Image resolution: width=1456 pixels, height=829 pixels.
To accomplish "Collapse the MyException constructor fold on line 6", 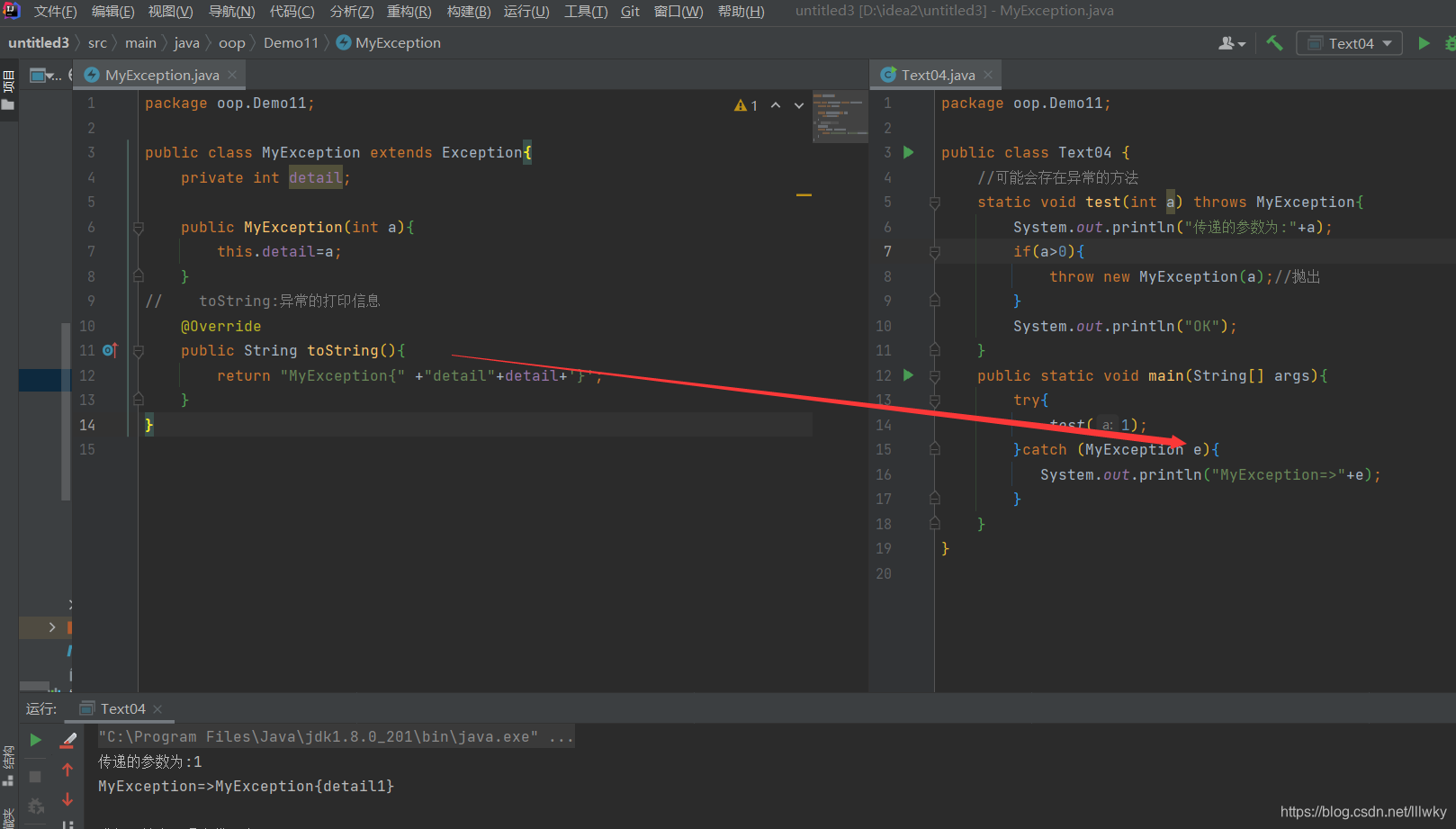I will (x=139, y=228).
